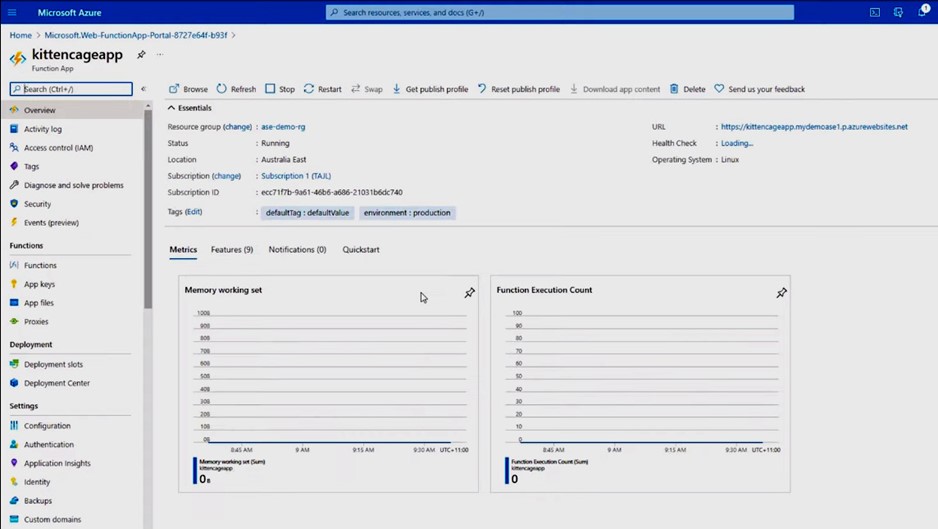Screen dimensions: 938x529
Task: Click Download app content
Action: [615, 89]
